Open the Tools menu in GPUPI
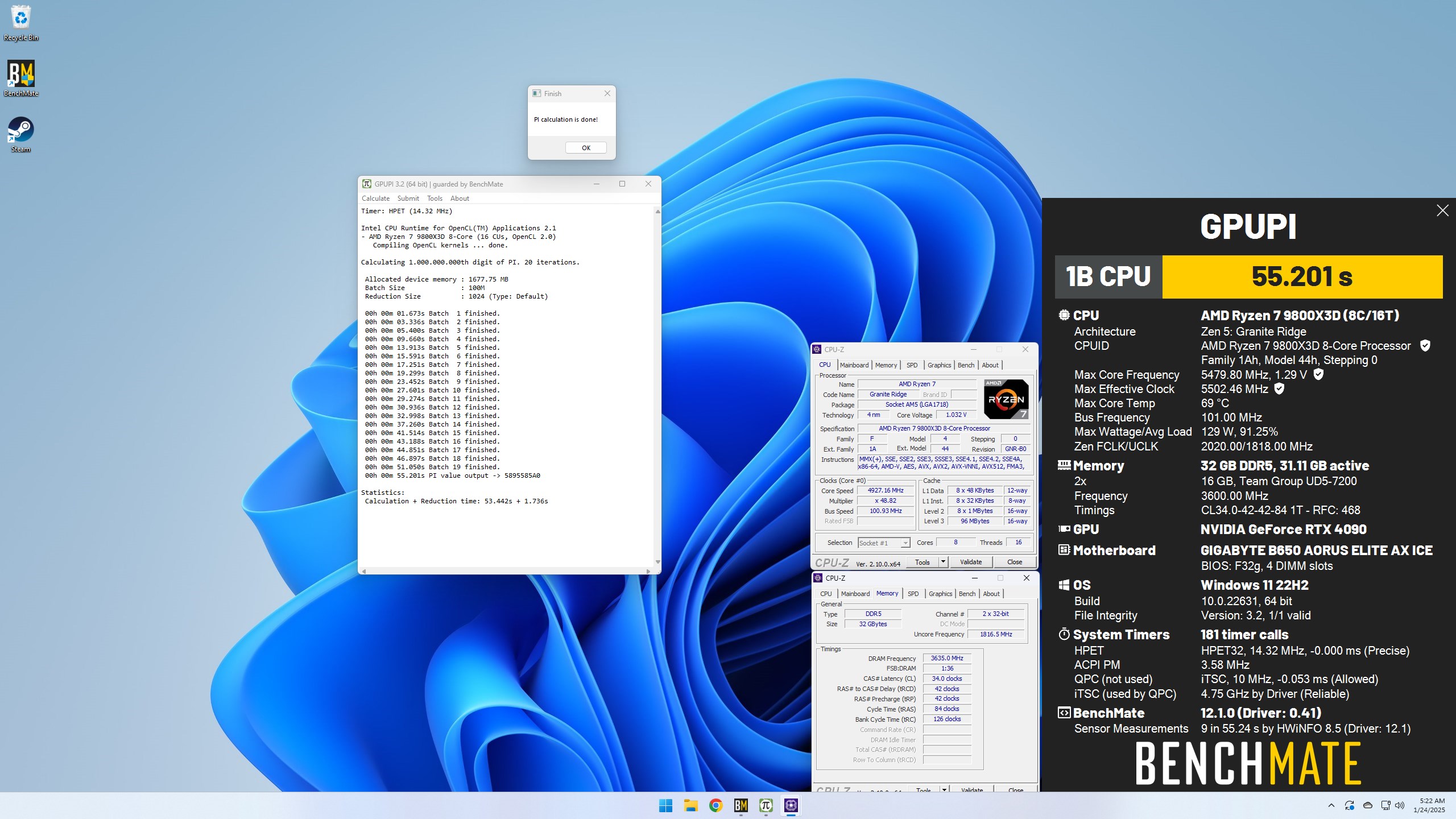The height and width of the screenshot is (819, 1456). [435, 198]
